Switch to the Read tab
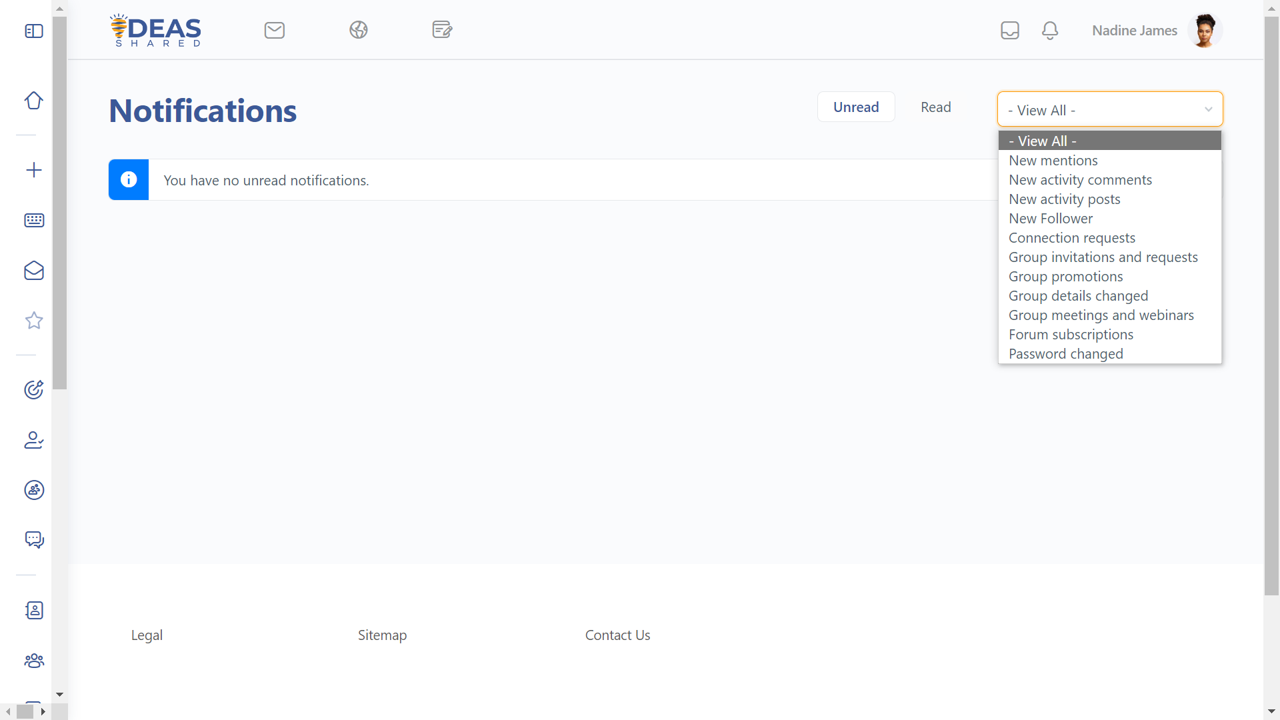The width and height of the screenshot is (1280, 720). (936, 107)
